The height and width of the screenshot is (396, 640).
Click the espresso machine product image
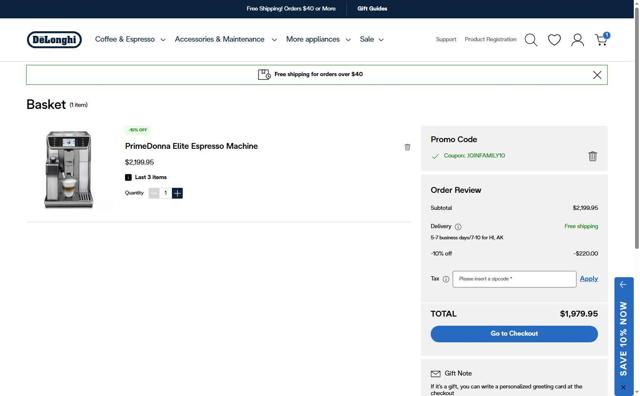(x=69, y=169)
